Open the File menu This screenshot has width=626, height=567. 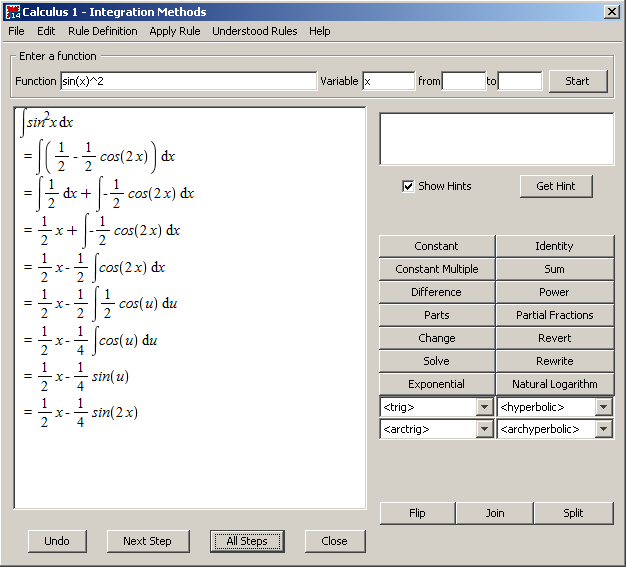coord(16,31)
